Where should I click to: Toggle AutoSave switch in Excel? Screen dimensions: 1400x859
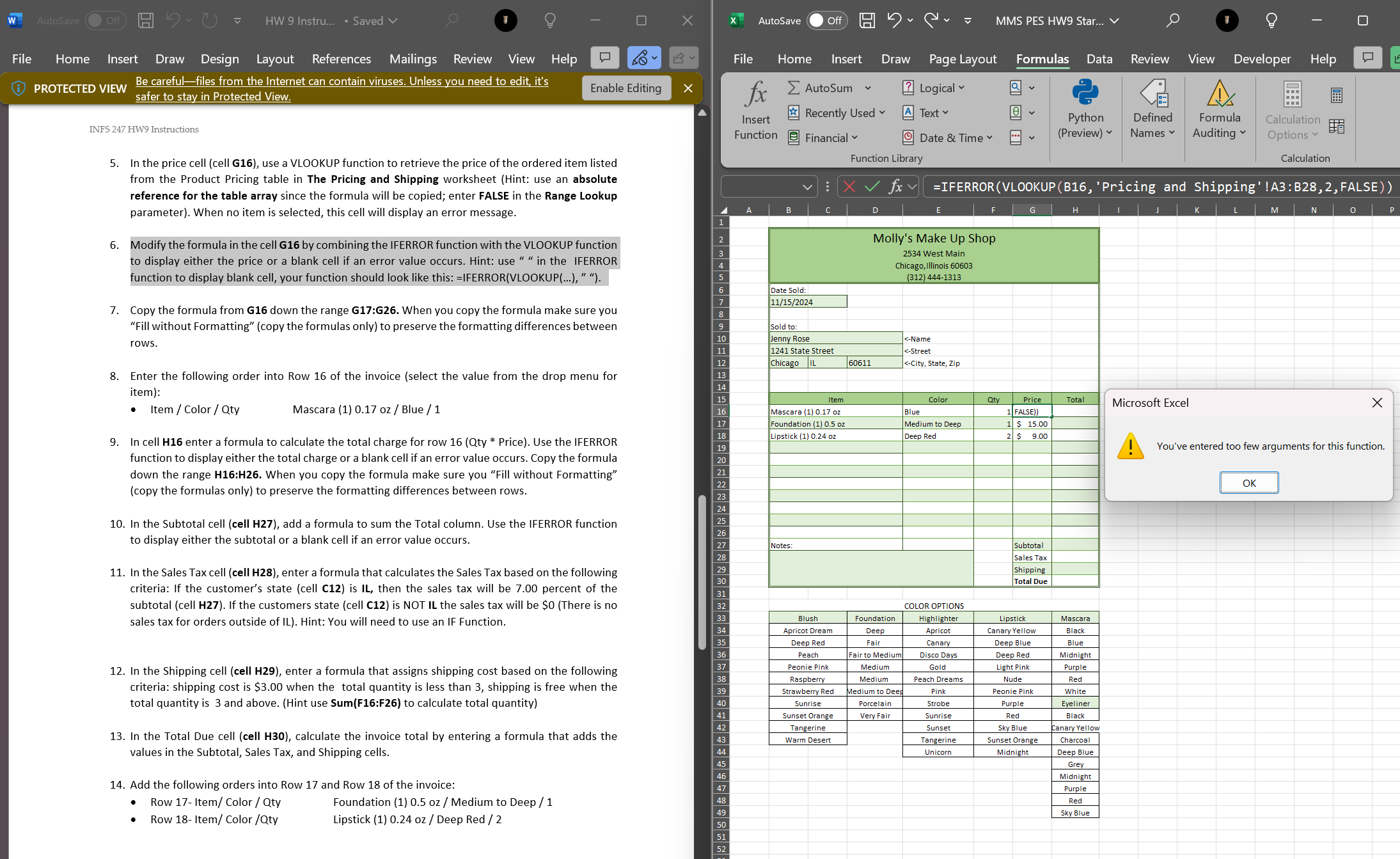[826, 20]
